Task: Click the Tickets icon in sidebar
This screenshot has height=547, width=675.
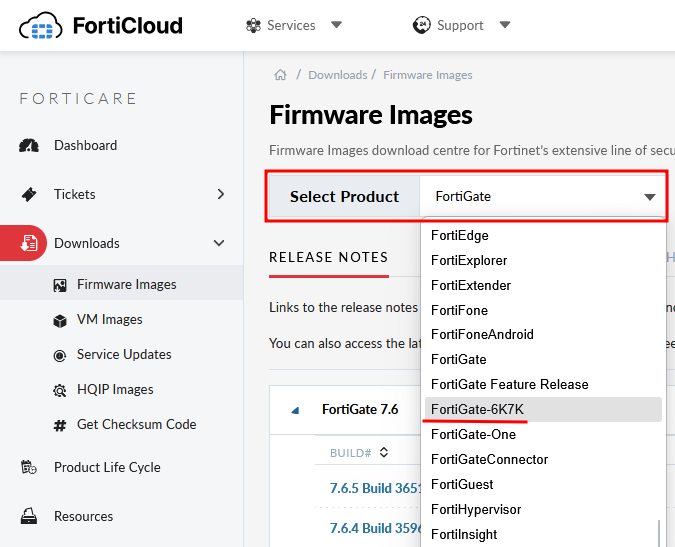Action: pyautogui.click(x=29, y=194)
